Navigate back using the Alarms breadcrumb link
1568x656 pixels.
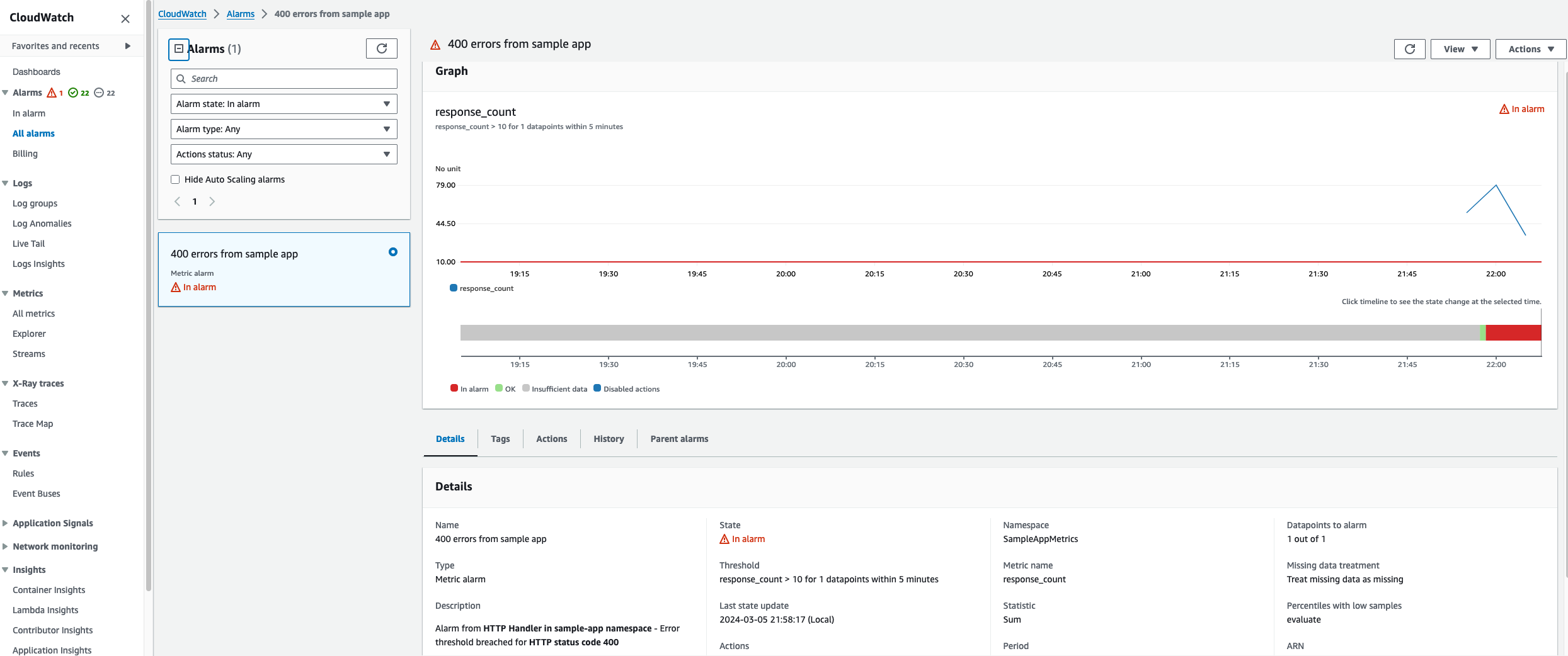click(x=240, y=13)
